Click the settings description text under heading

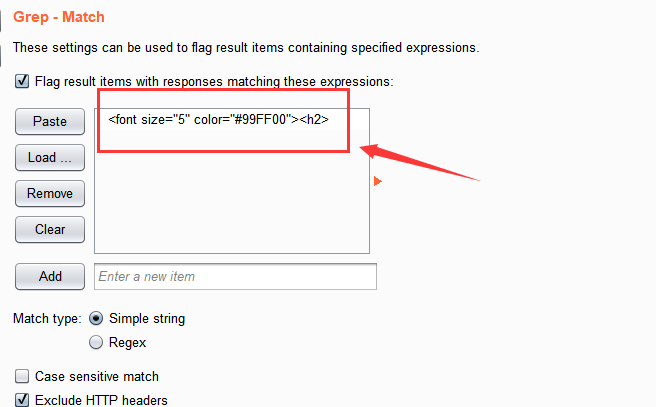246,48
